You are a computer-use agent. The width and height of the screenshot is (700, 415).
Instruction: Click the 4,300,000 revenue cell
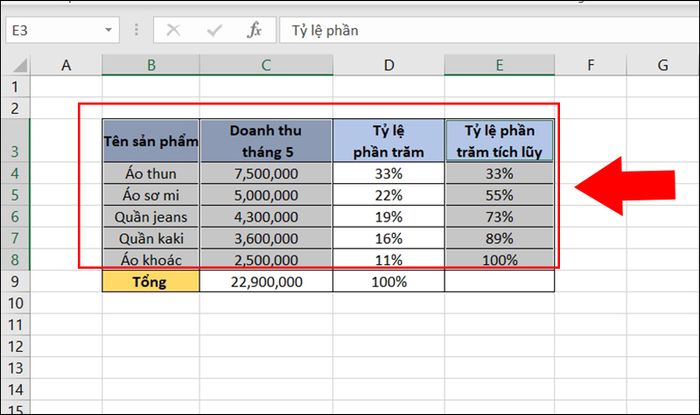pos(266,216)
